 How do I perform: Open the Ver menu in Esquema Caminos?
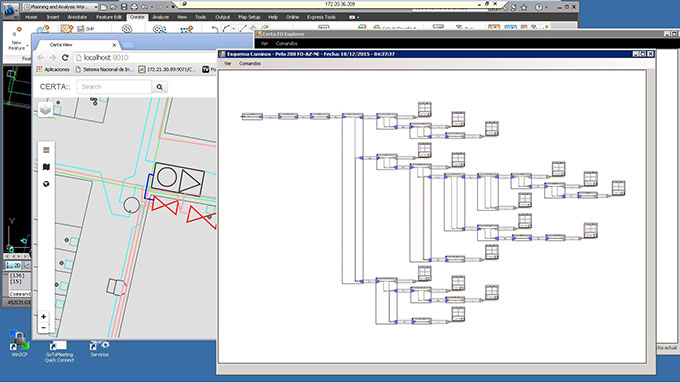click(x=227, y=63)
